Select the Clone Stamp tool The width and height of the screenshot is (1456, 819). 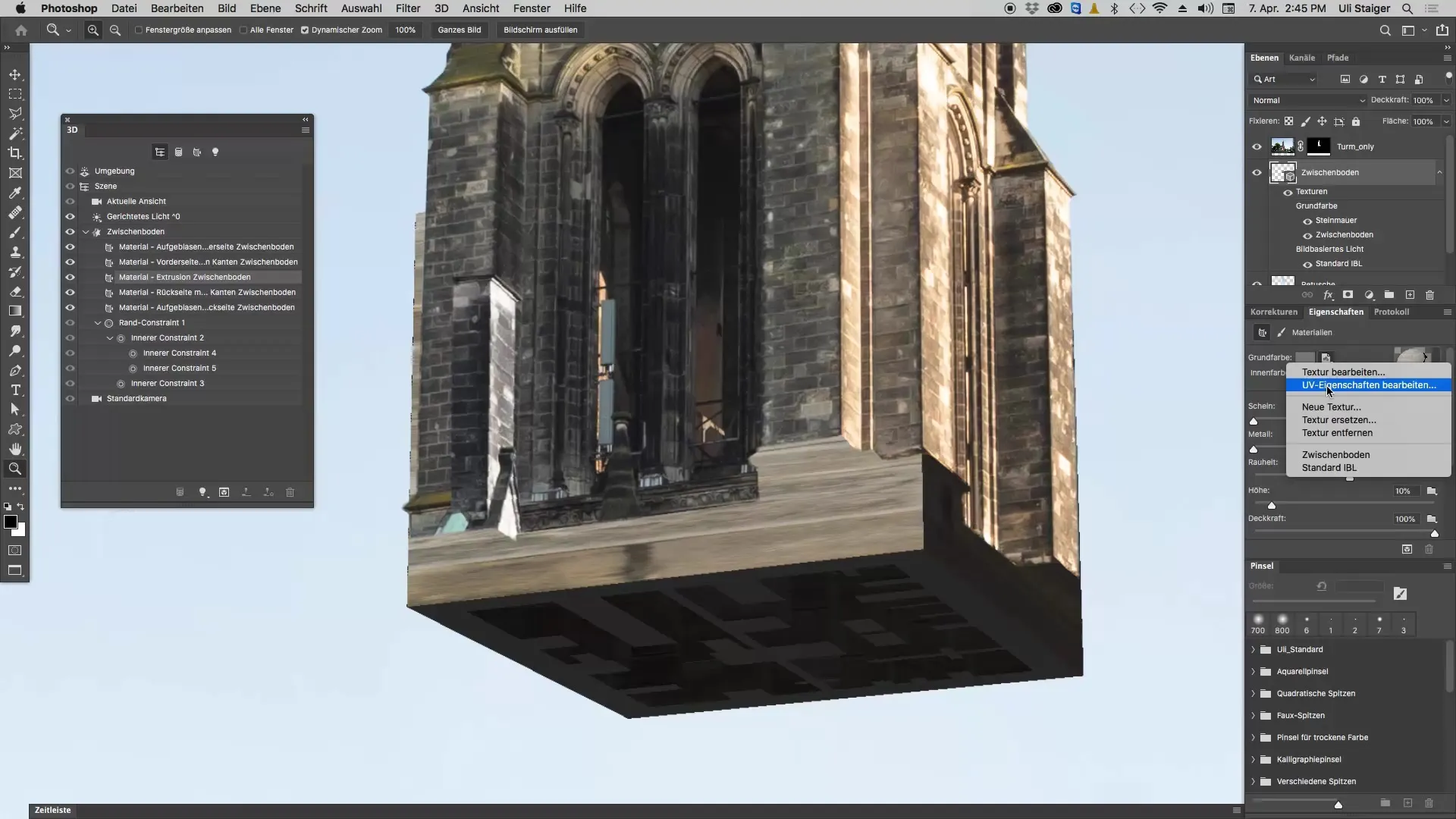pyautogui.click(x=15, y=253)
